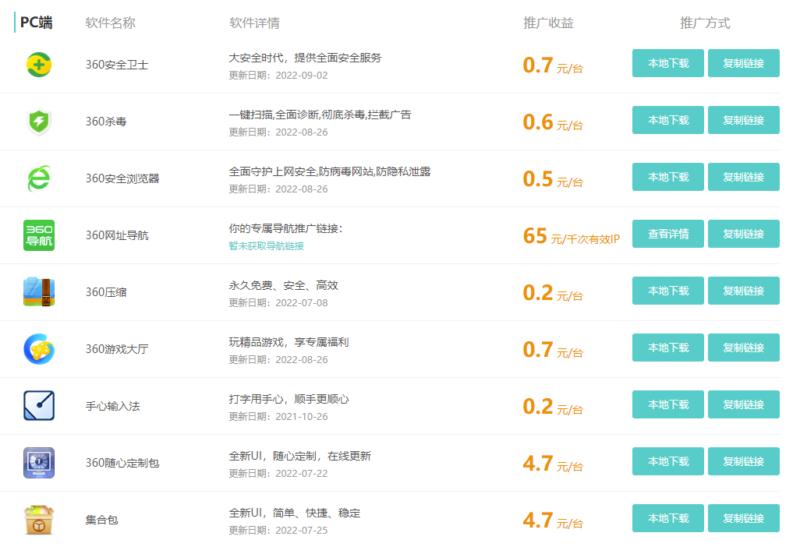Click 复制链接 for 360随心定制包

click(743, 461)
